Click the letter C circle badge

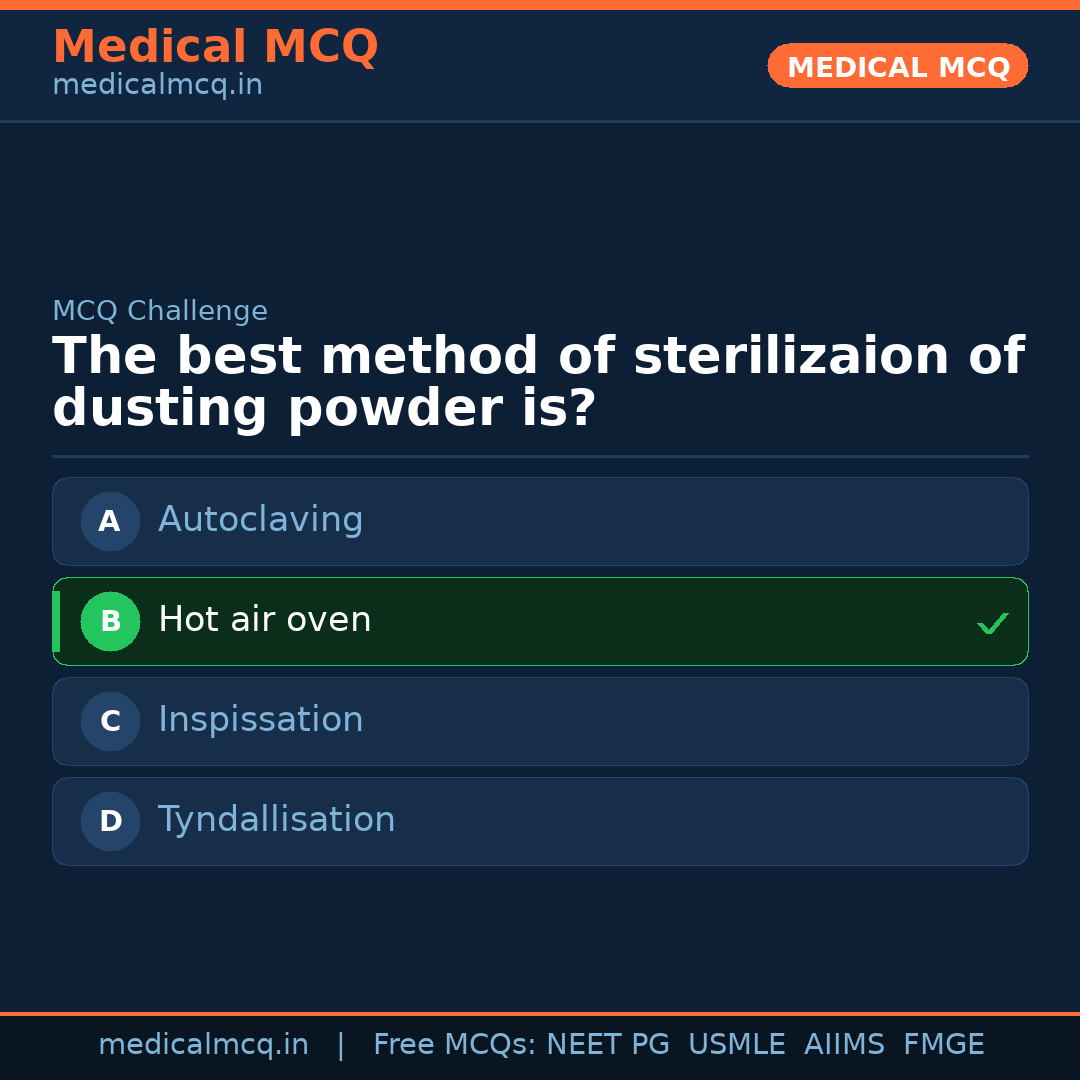110,721
